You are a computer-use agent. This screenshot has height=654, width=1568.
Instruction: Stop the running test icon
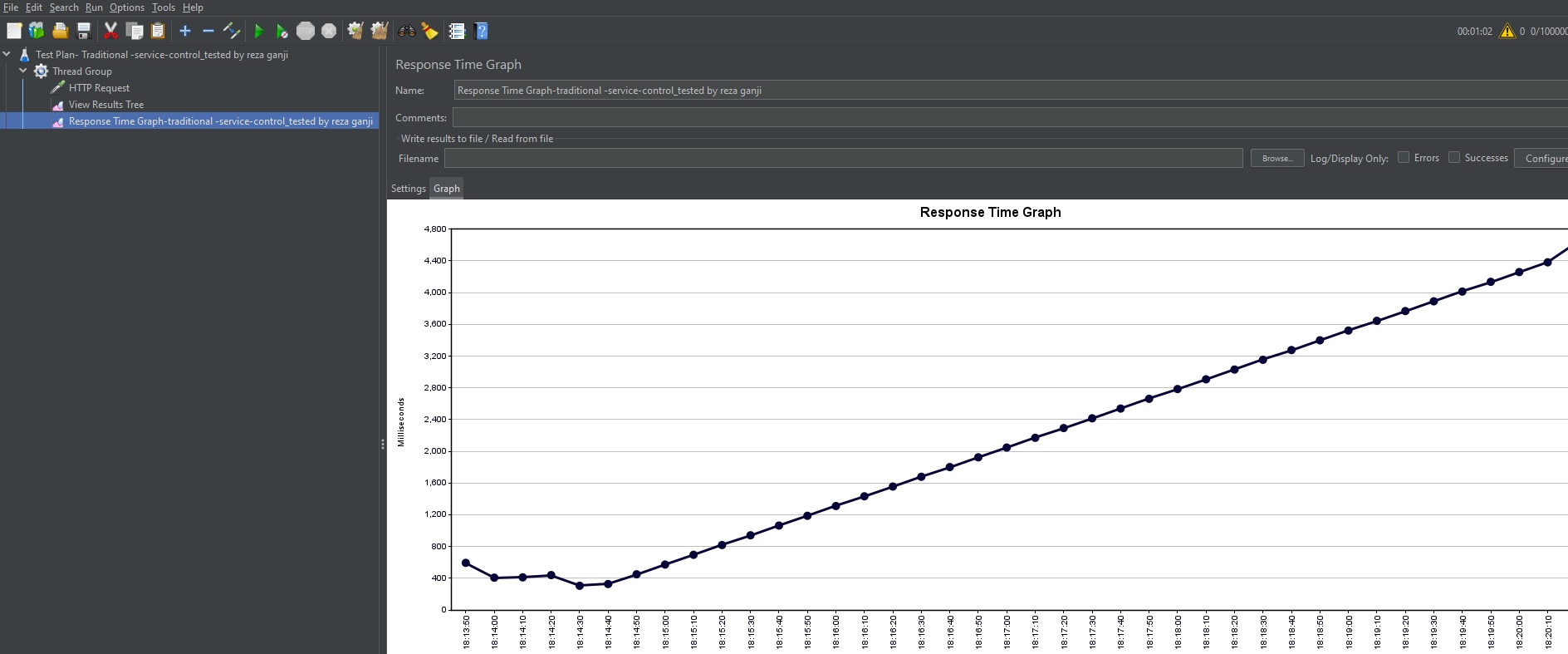[306, 31]
